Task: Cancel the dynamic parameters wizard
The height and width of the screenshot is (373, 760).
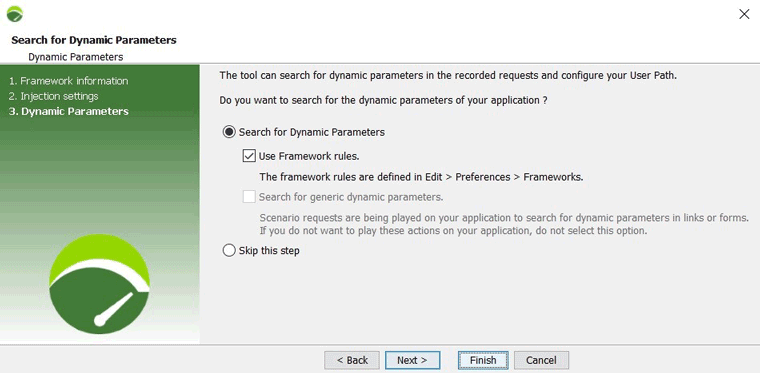Action: point(541,360)
